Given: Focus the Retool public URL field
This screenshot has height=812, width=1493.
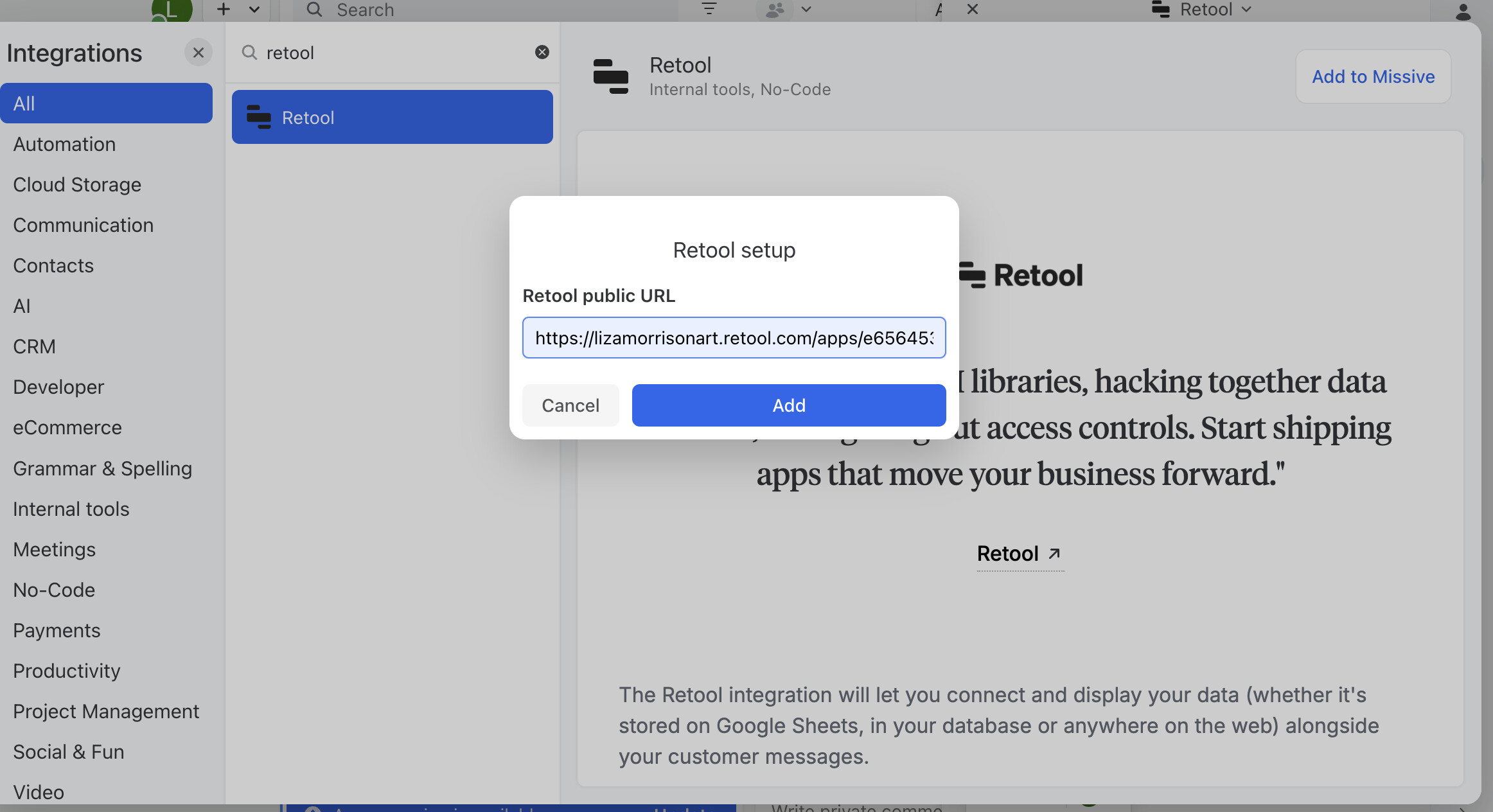Looking at the screenshot, I should point(734,338).
